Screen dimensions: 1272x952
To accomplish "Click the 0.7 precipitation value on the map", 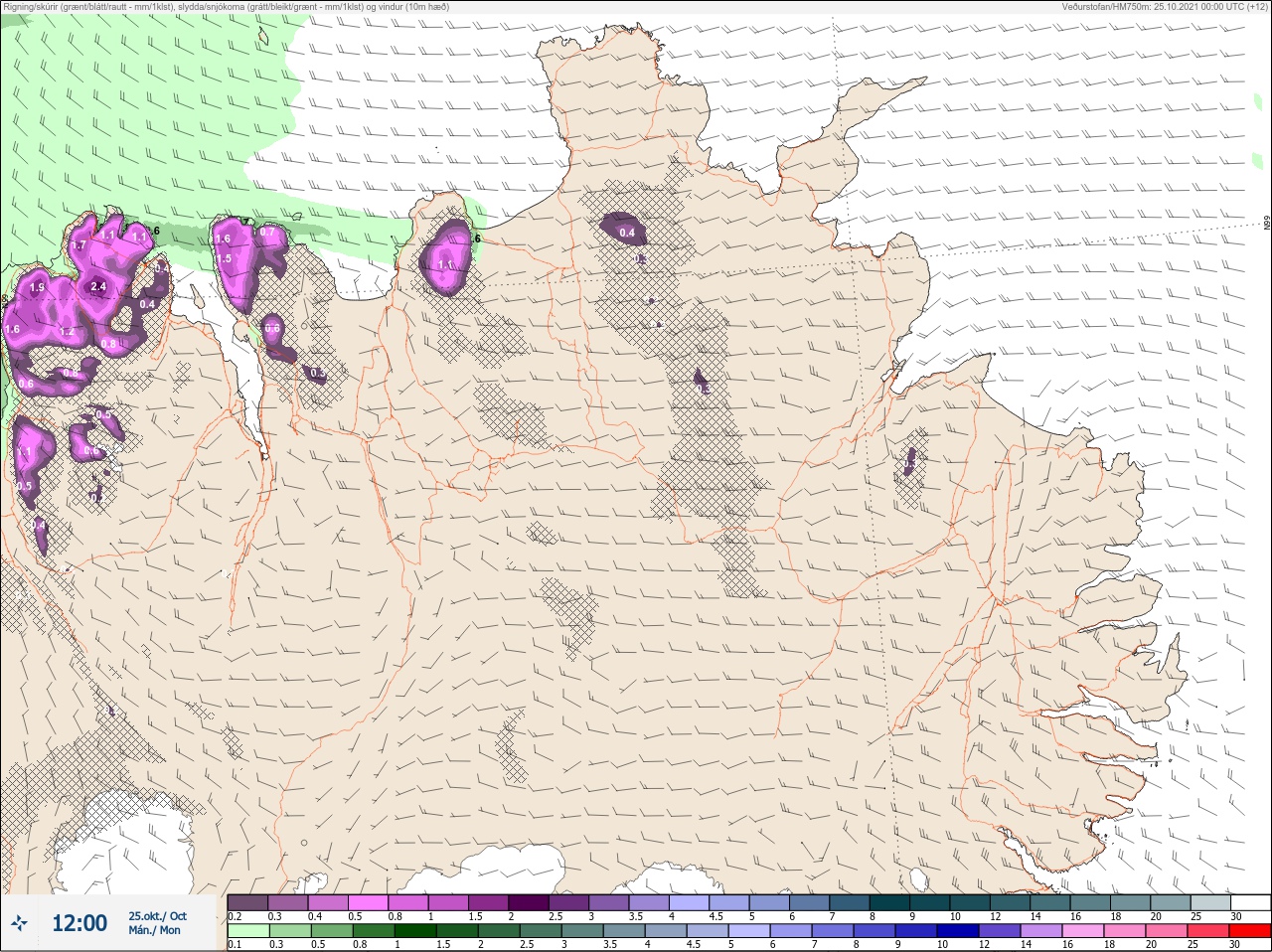I will click(x=267, y=233).
